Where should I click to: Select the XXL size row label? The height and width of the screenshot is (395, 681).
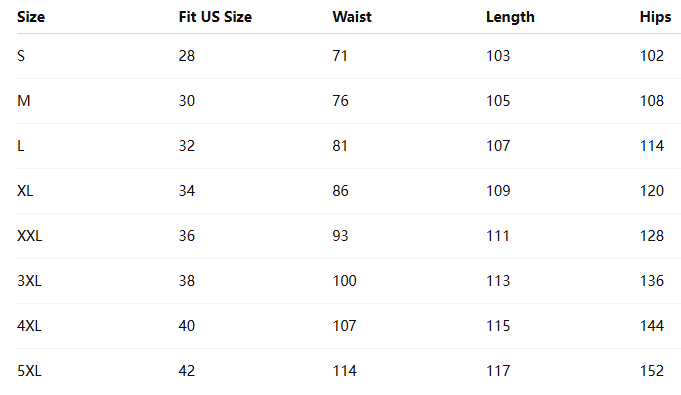[30, 236]
